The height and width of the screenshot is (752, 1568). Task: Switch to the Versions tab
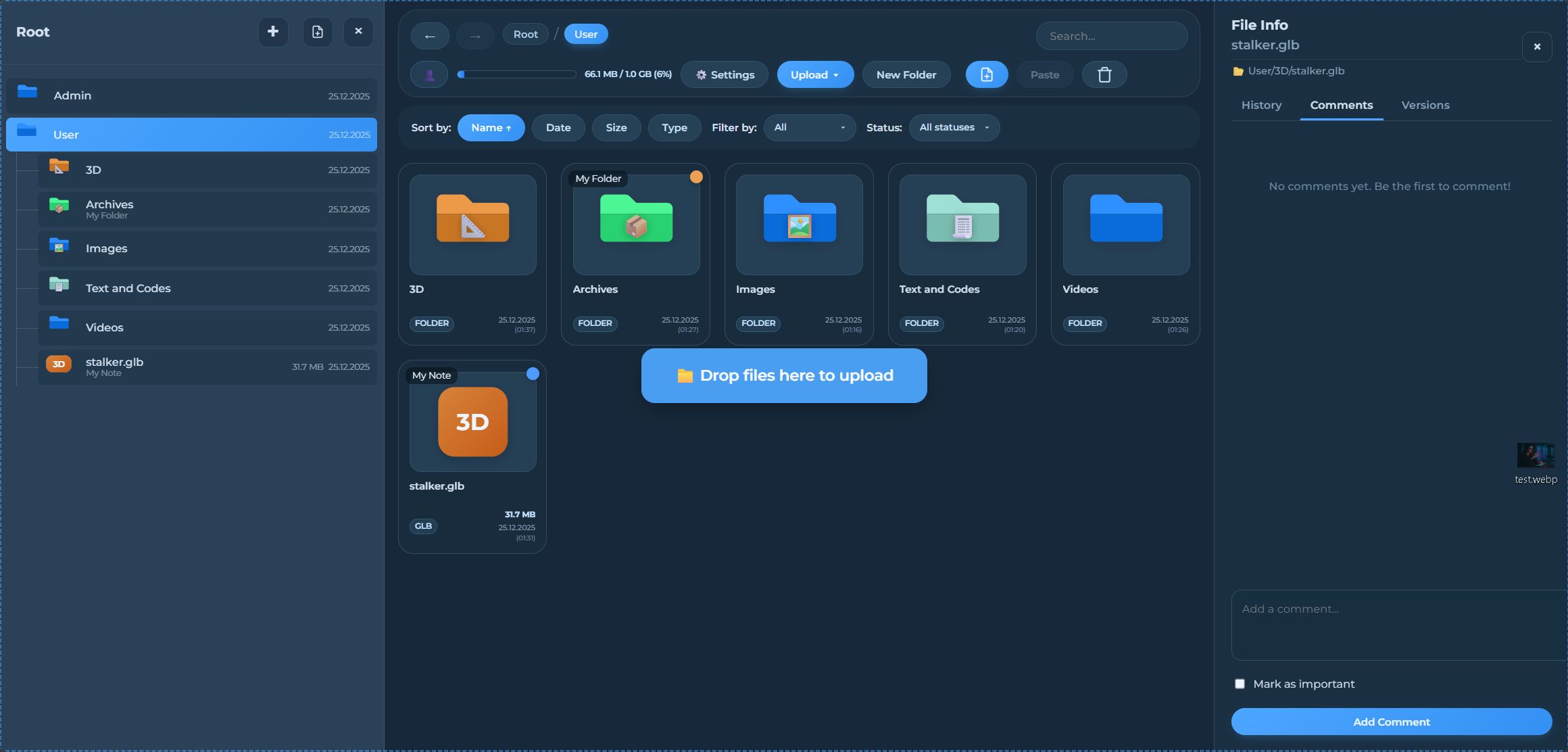[1425, 105]
